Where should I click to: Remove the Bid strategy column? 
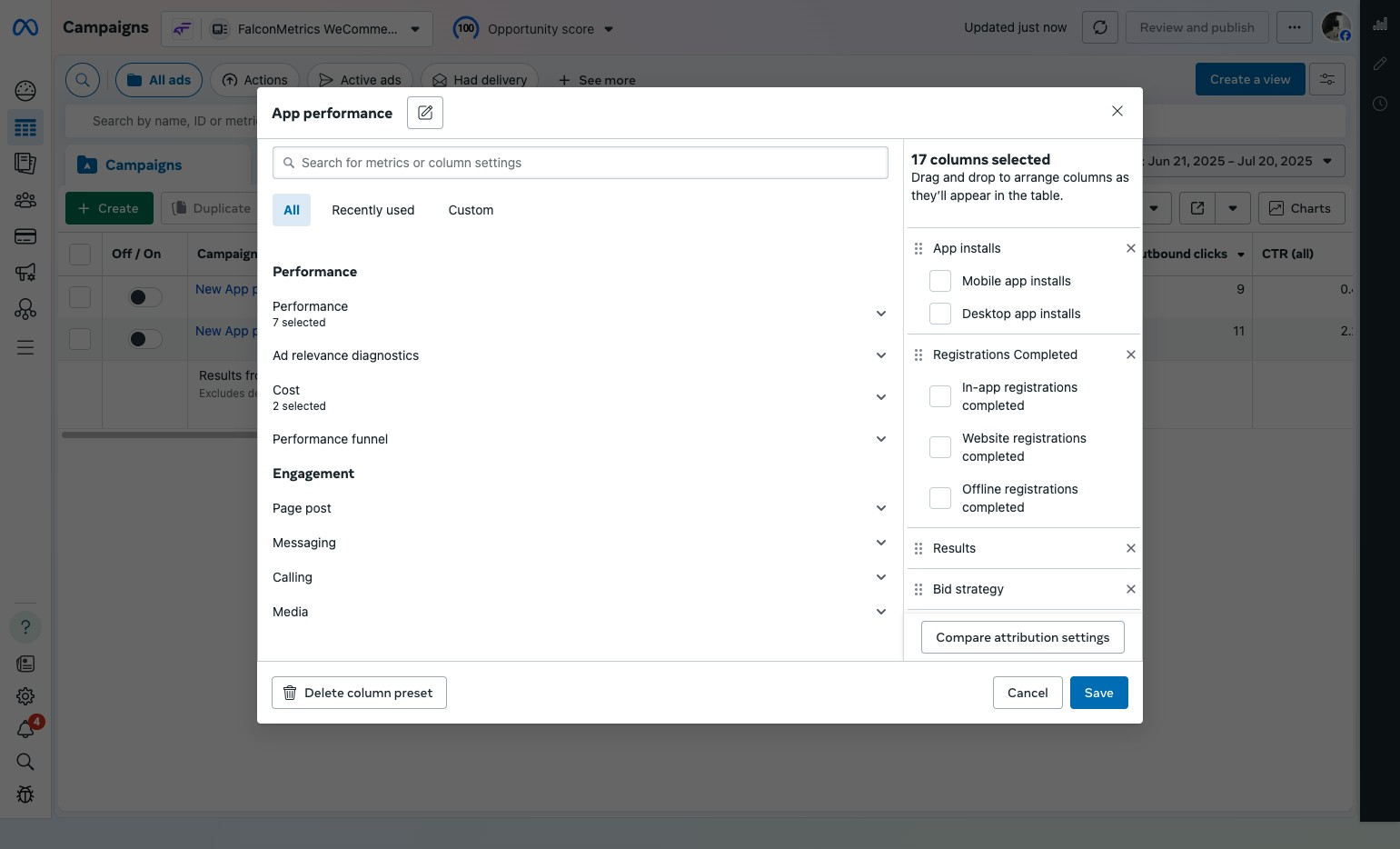[1130, 589]
